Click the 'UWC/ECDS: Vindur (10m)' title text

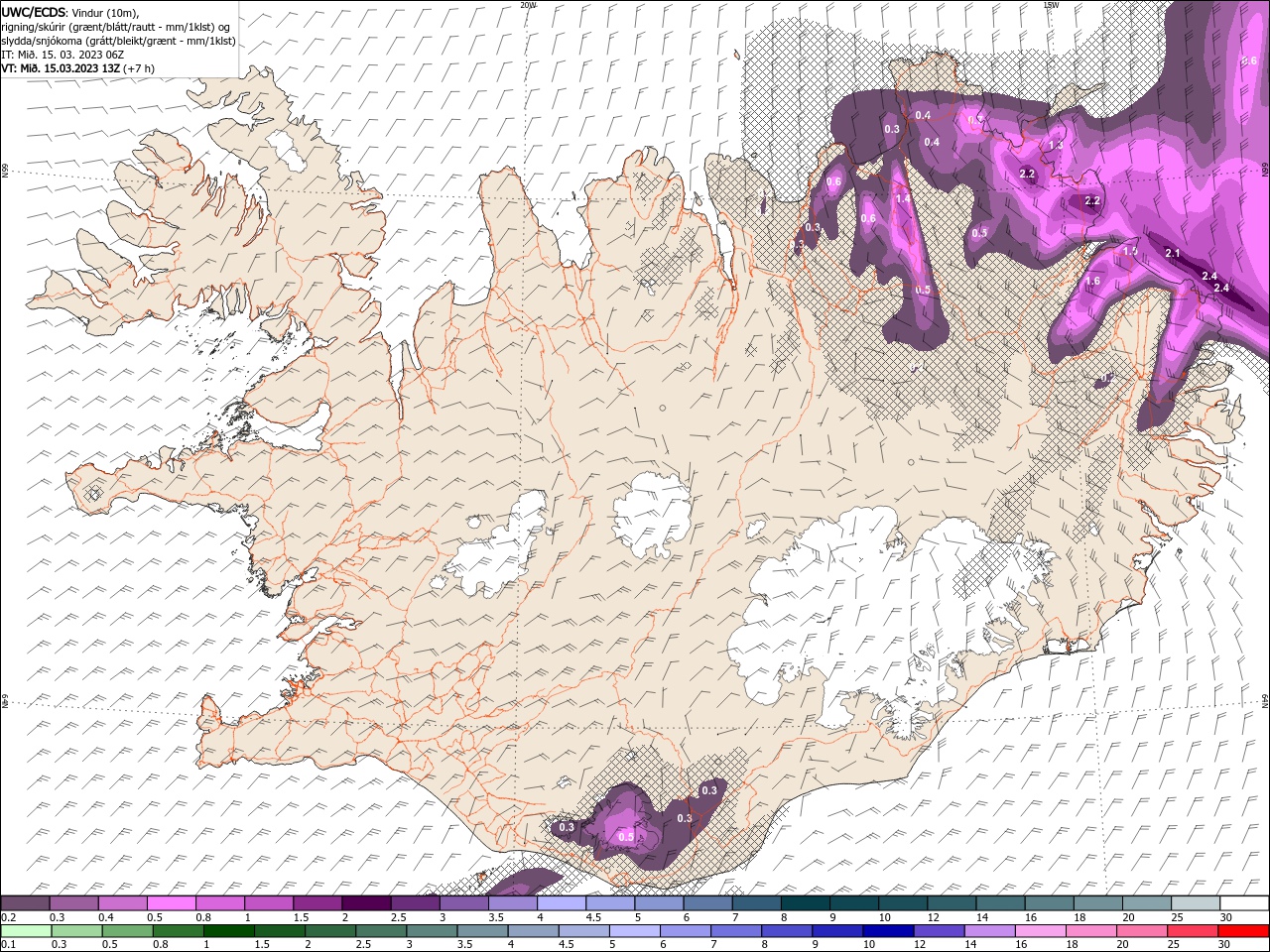coord(70,12)
